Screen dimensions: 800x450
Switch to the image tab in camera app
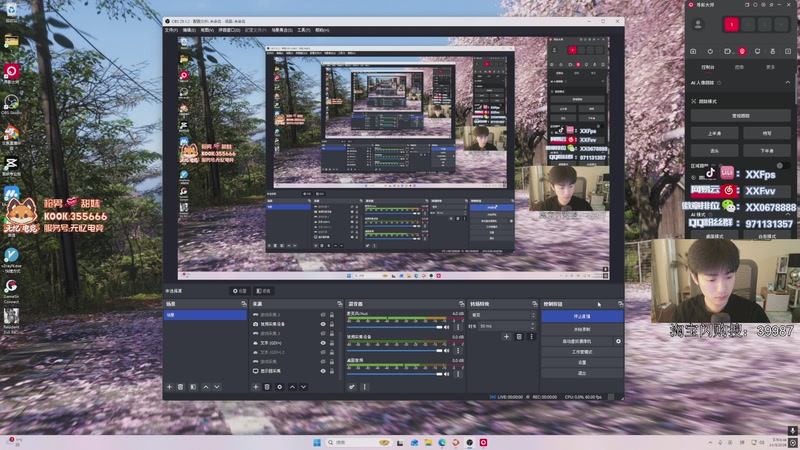coord(739,67)
